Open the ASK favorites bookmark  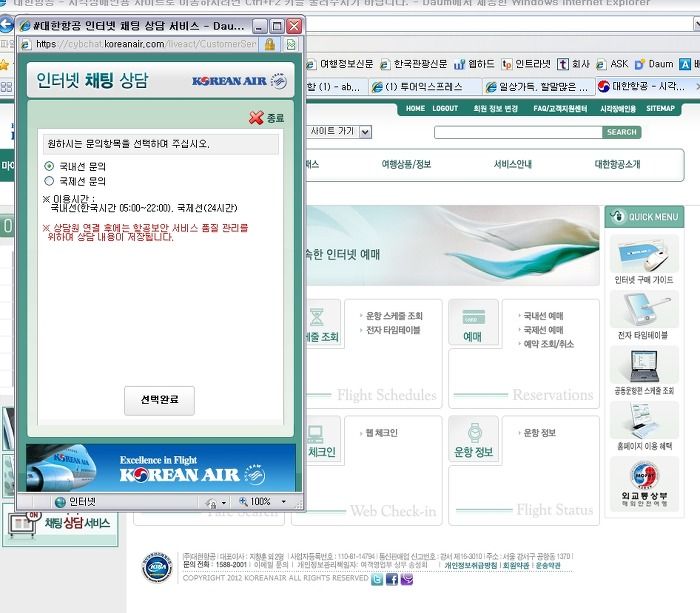click(612, 64)
